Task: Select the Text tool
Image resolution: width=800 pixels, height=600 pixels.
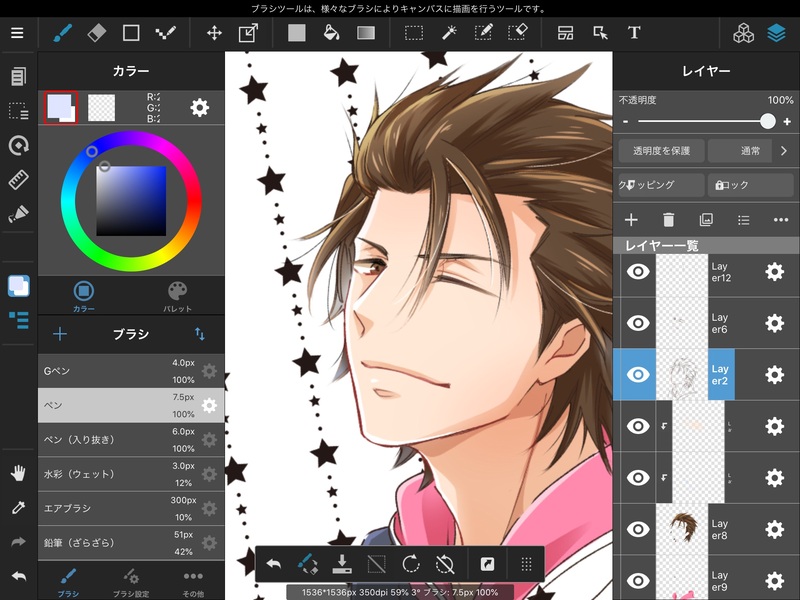Action: pyautogui.click(x=634, y=33)
